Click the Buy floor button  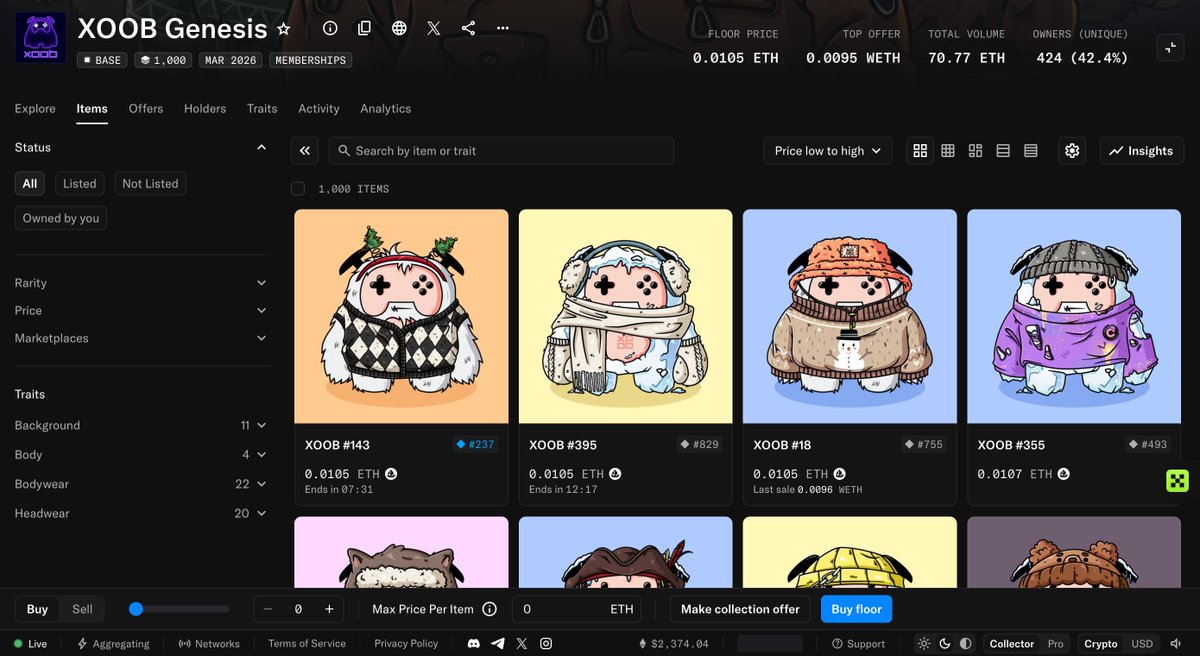[856, 609]
